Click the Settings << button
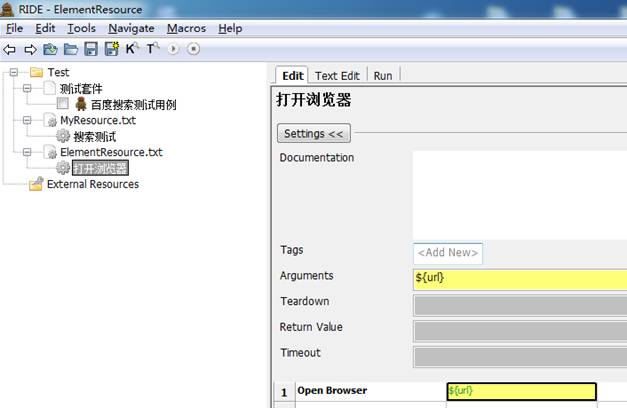627x408 pixels. pyautogui.click(x=312, y=133)
